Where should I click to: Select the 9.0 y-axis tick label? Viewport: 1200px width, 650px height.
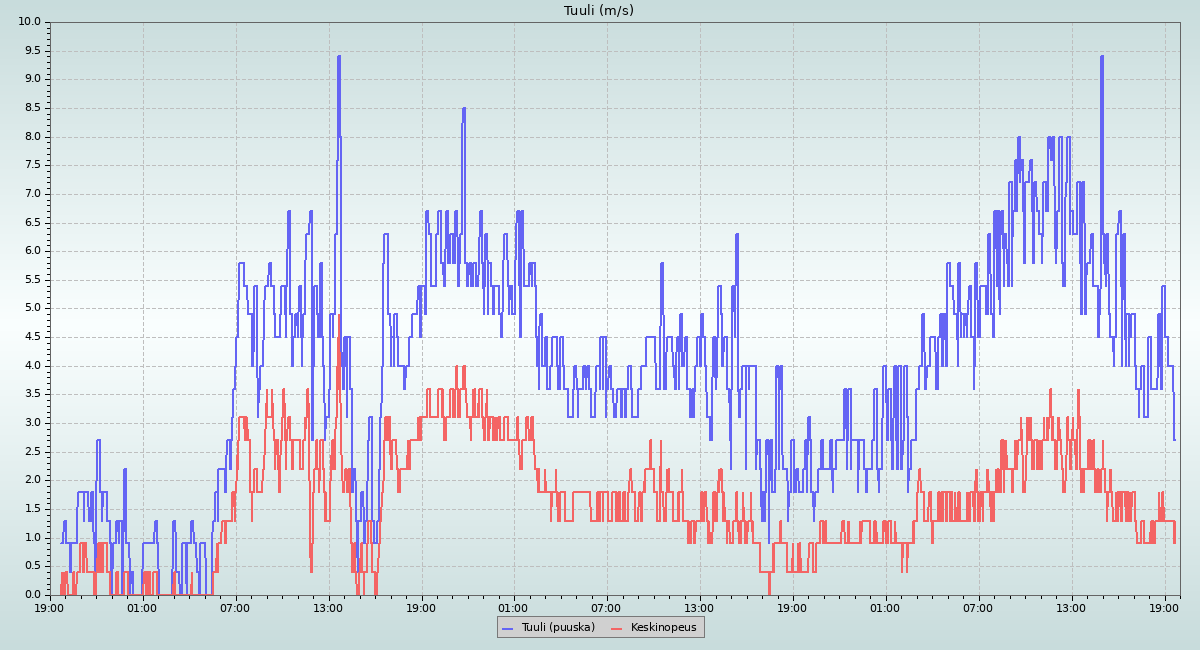(x=33, y=79)
